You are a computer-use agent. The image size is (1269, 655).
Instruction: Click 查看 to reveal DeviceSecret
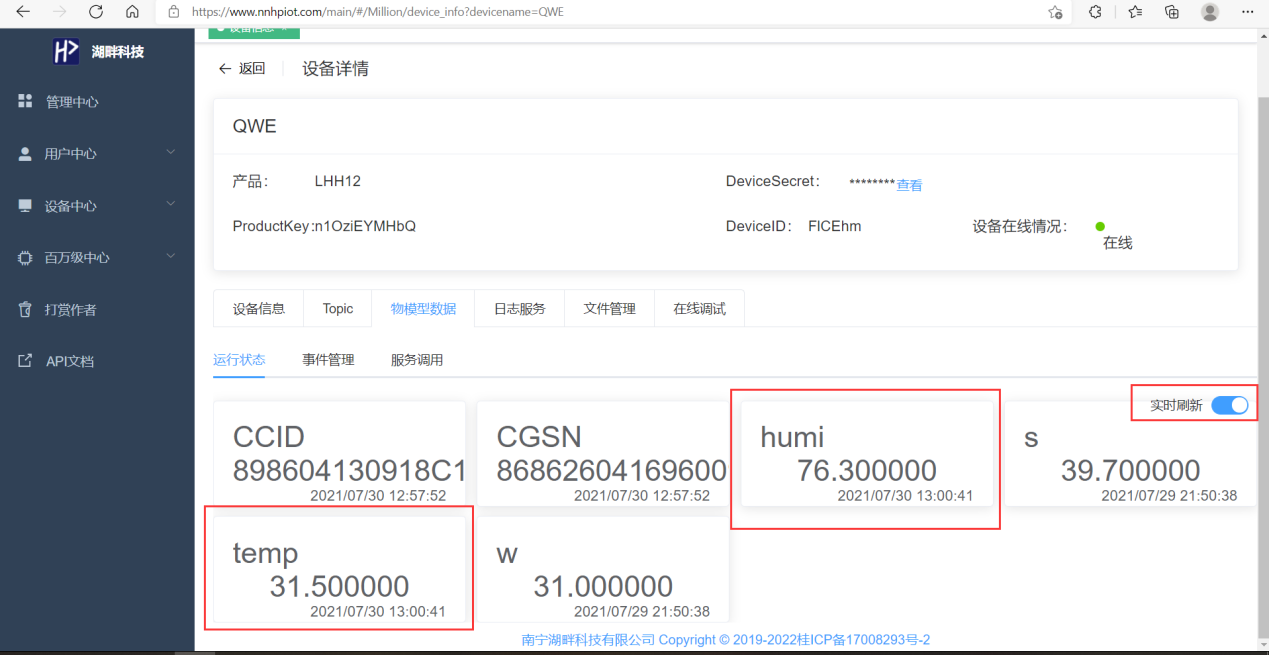pyautogui.click(x=909, y=185)
